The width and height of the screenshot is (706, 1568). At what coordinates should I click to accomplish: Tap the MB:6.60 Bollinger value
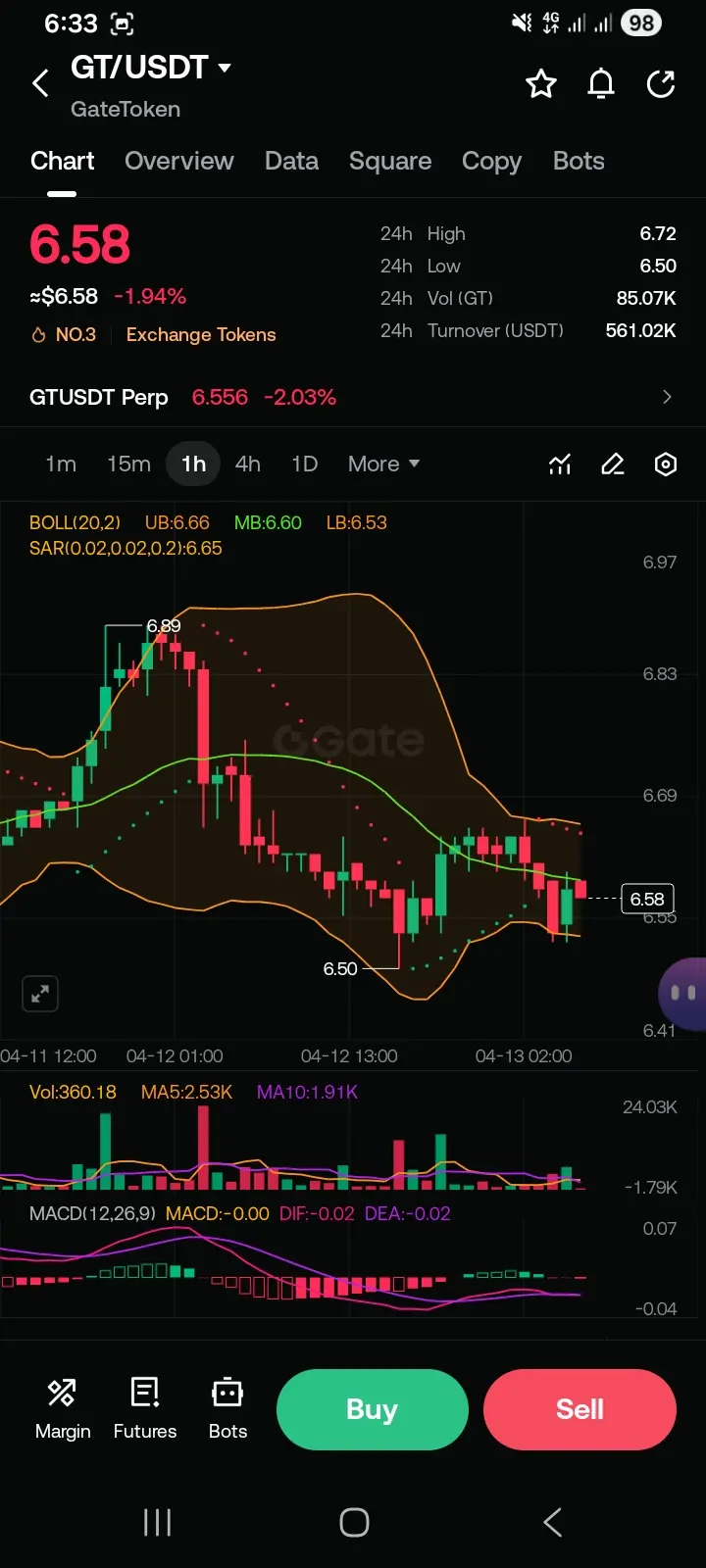coord(268,523)
